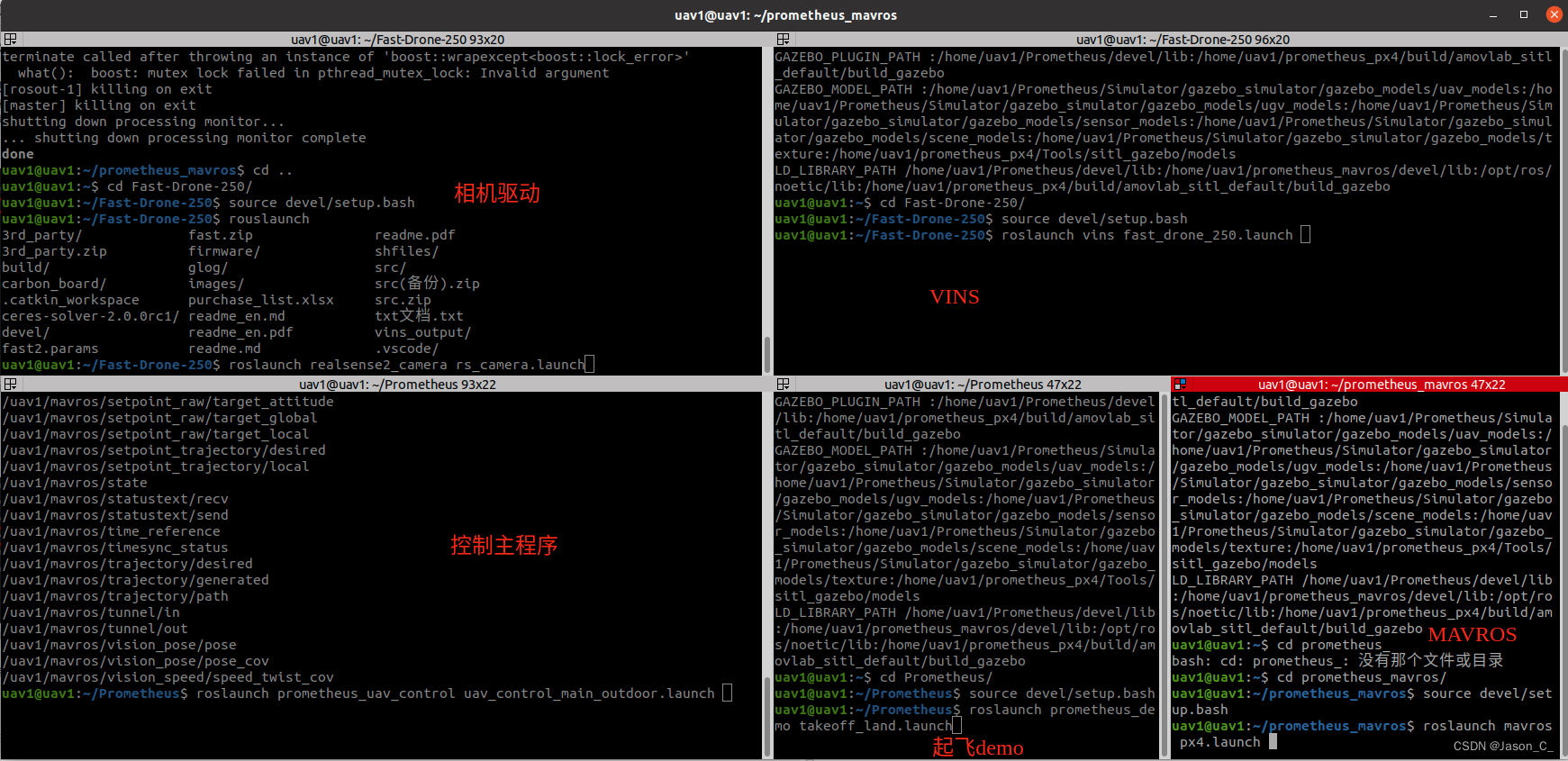Click the topic /uav1/mavros/time_reference
Viewport: 1568px width, 761px height.
[112, 531]
